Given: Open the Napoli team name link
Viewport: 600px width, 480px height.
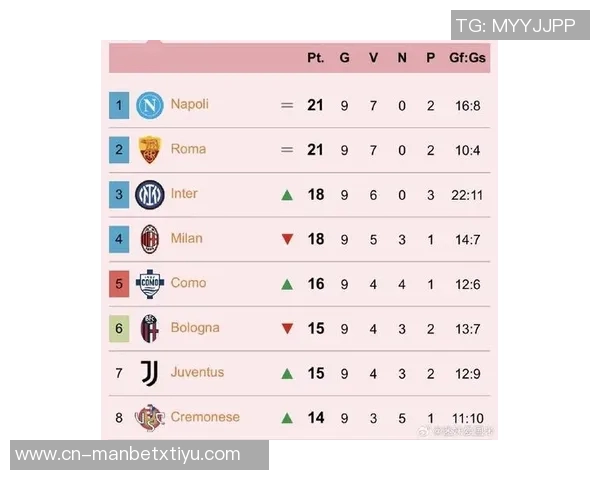Looking at the screenshot, I should pos(189,104).
